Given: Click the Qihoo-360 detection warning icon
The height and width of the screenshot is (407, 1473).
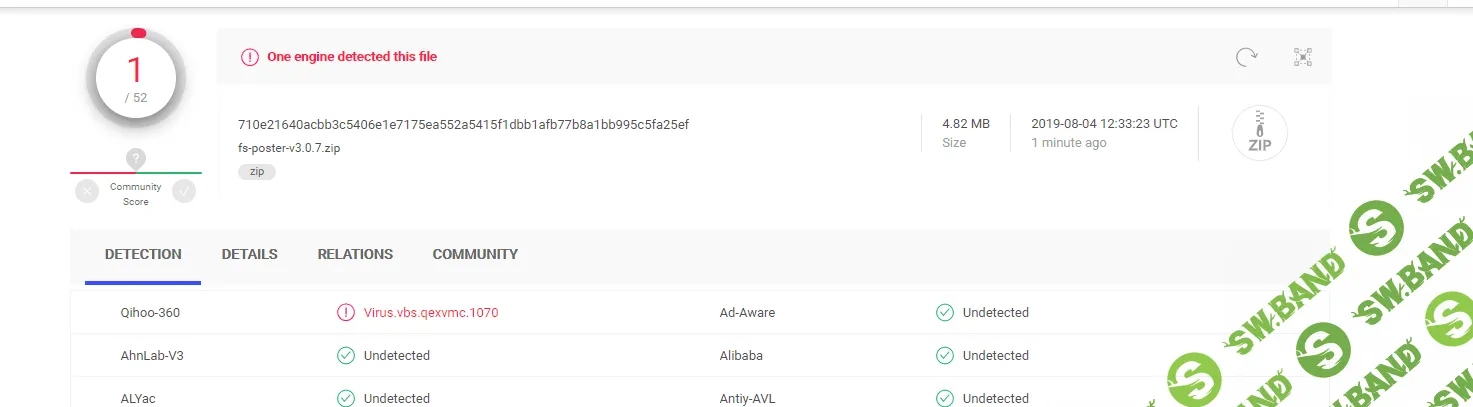Looking at the screenshot, I should coord(346,312).
